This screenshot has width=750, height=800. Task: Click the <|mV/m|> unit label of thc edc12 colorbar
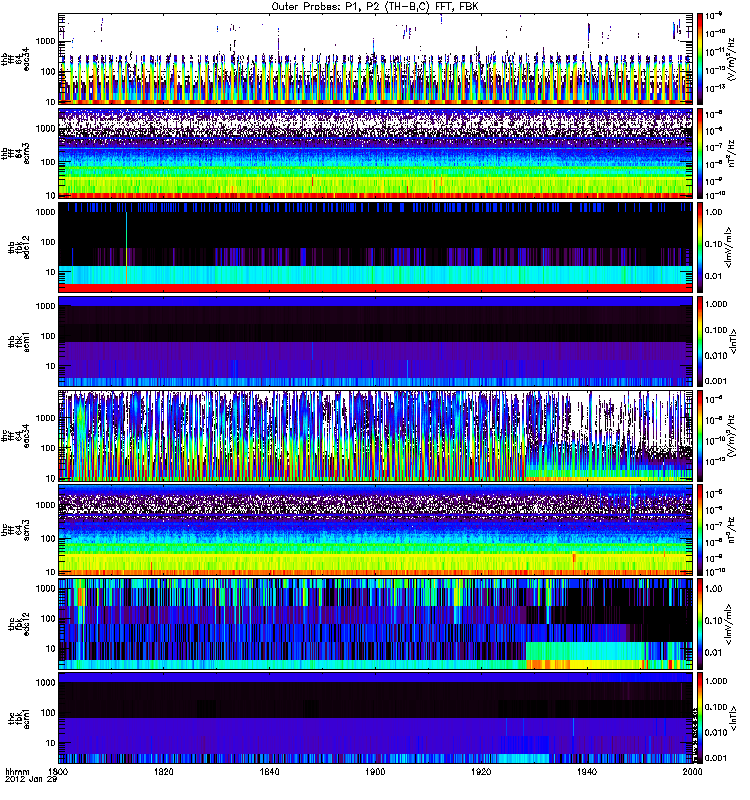pos(729,624)
